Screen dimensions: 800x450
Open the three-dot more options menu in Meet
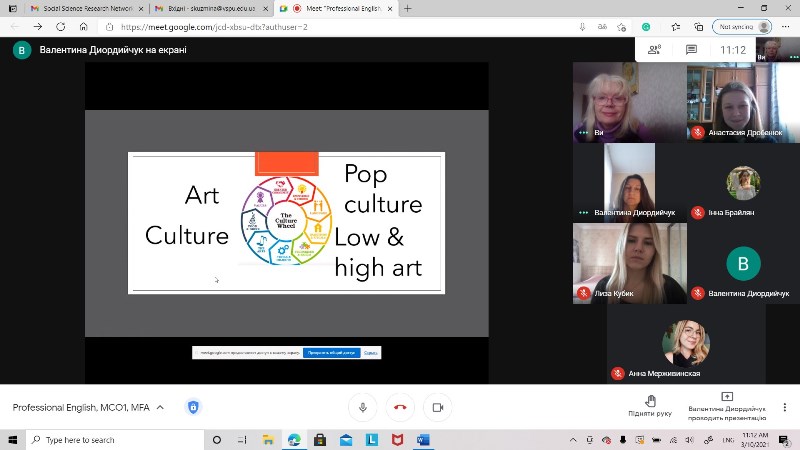(x=785, y=407)
